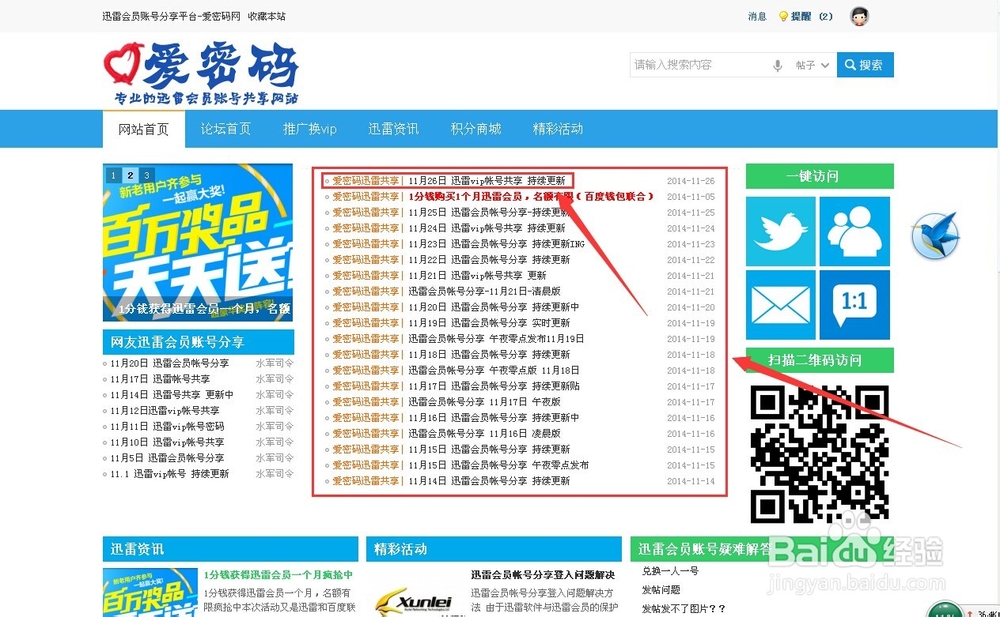Switch banner to slide 1
The image size is (1000, 617).
tap(114, 175)
